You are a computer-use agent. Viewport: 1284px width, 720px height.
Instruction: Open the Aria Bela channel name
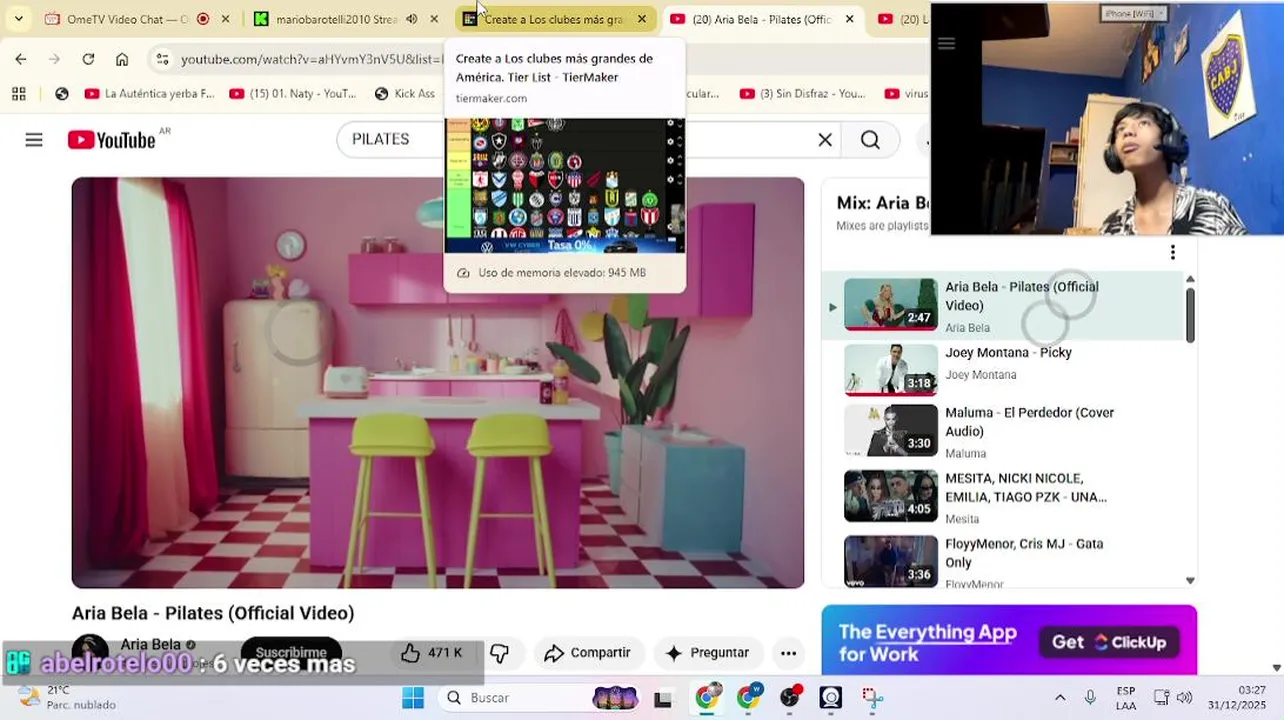(151, 644)
